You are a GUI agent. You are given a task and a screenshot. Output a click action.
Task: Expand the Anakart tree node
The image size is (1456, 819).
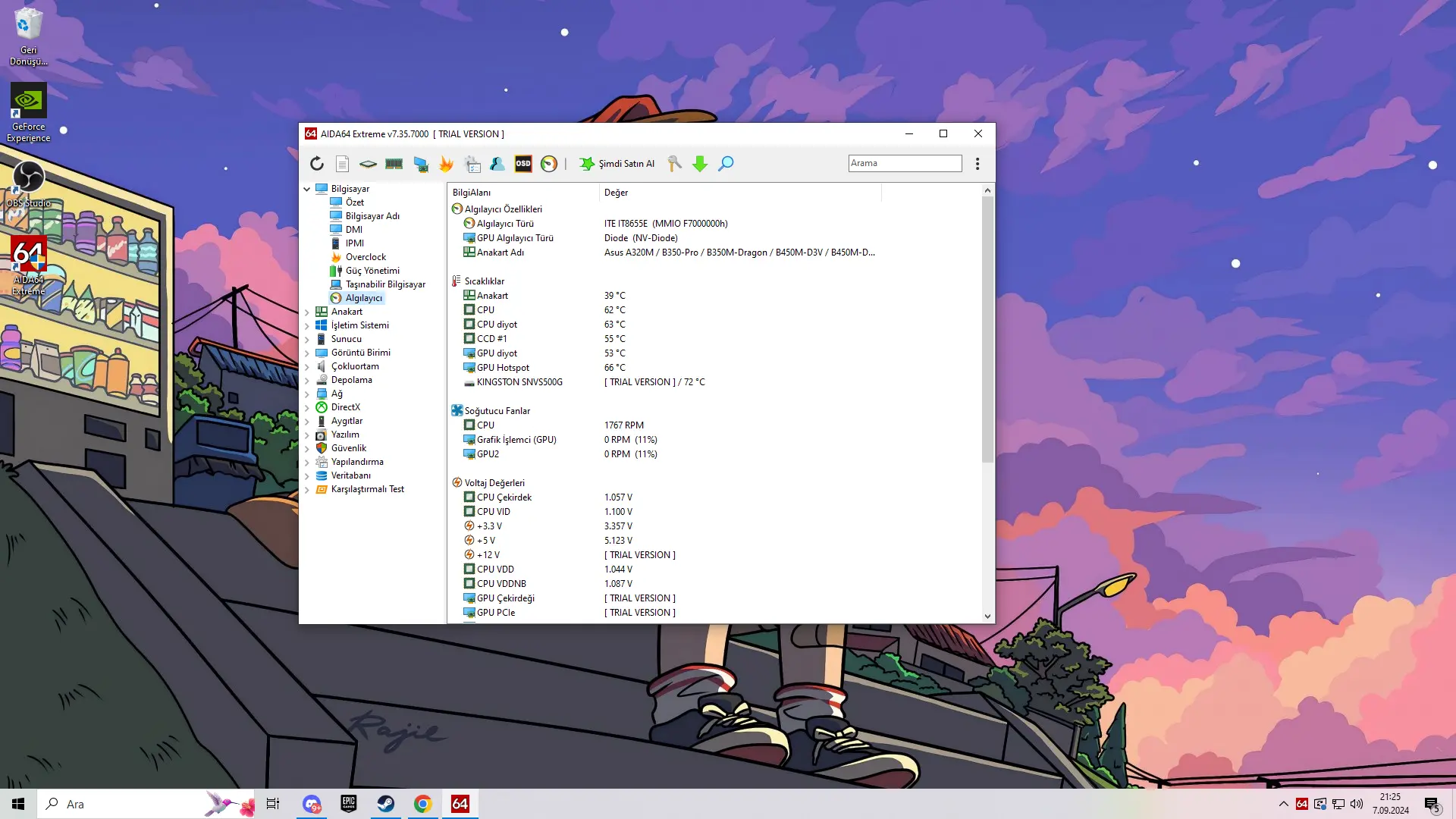coord(307,312)
